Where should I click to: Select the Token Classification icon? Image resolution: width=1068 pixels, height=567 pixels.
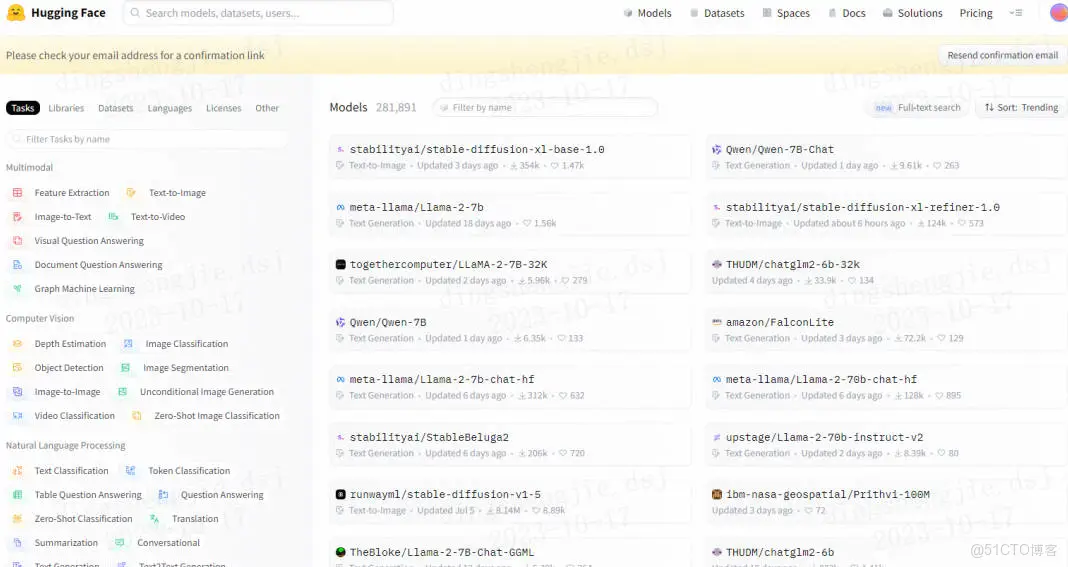(x=131, y=471)
